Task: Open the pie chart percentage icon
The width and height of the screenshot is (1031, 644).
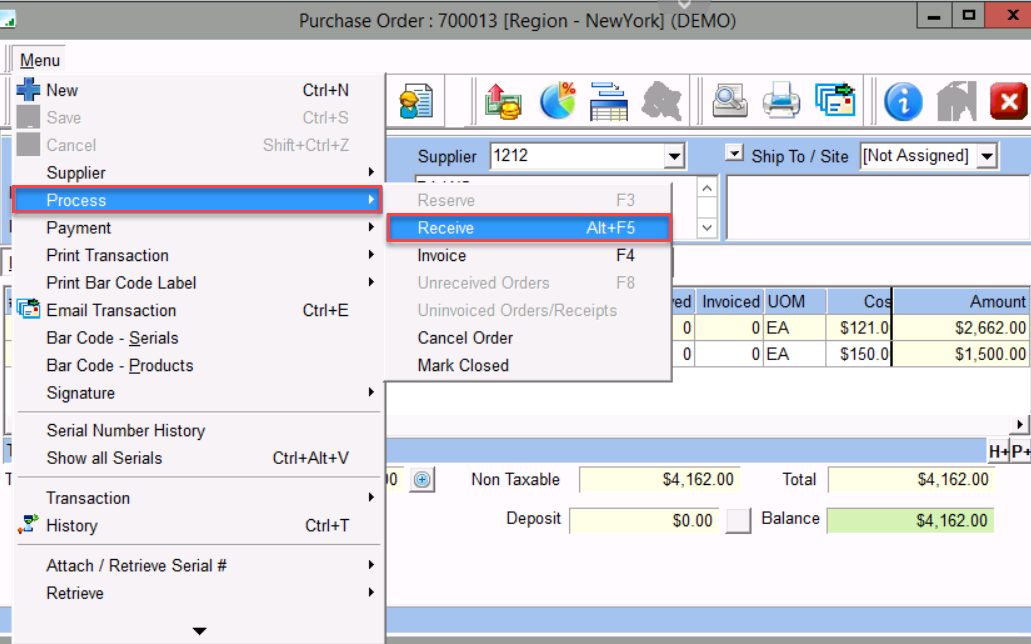Action: [558, 101]
